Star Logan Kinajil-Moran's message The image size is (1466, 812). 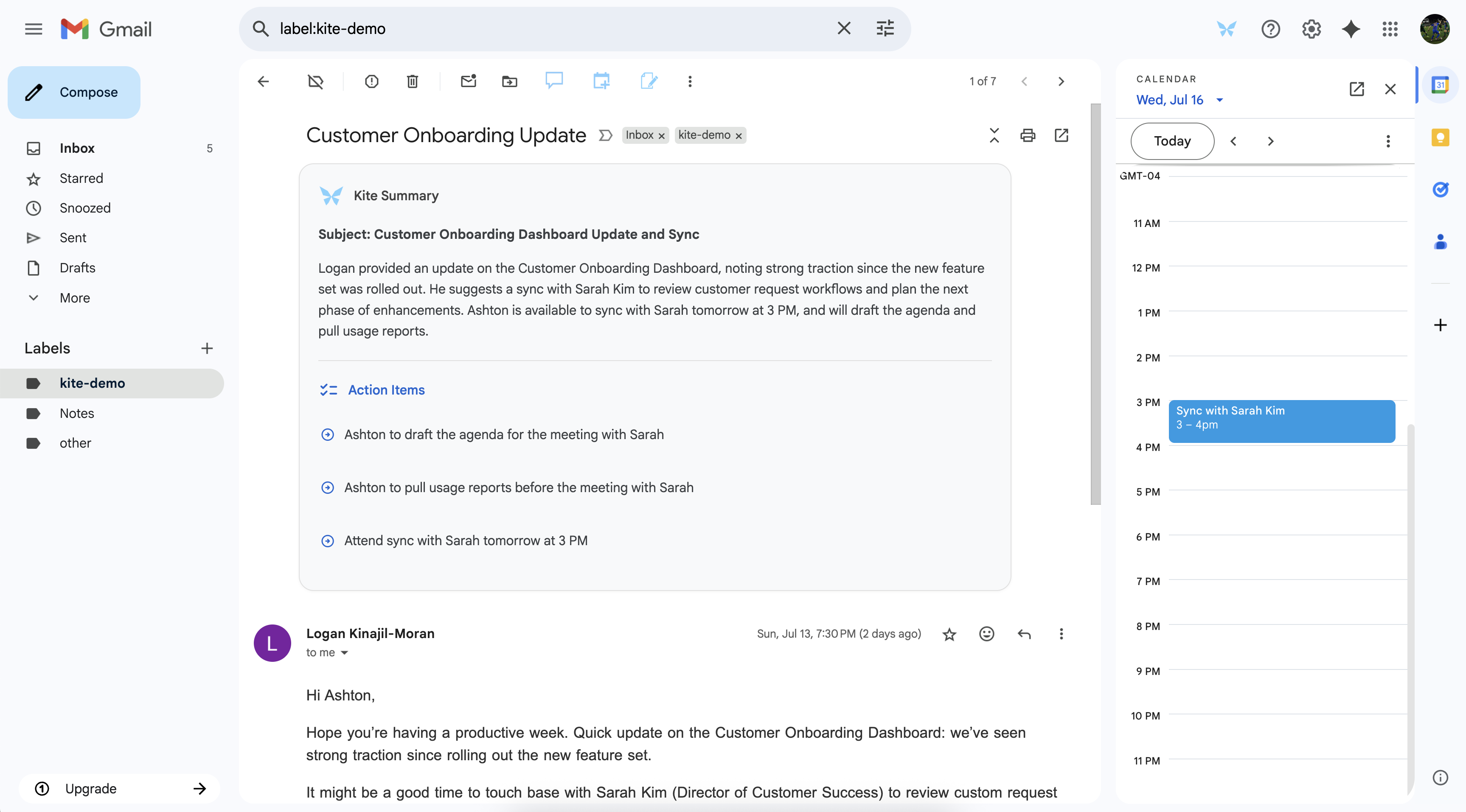[x=949, y=634]
